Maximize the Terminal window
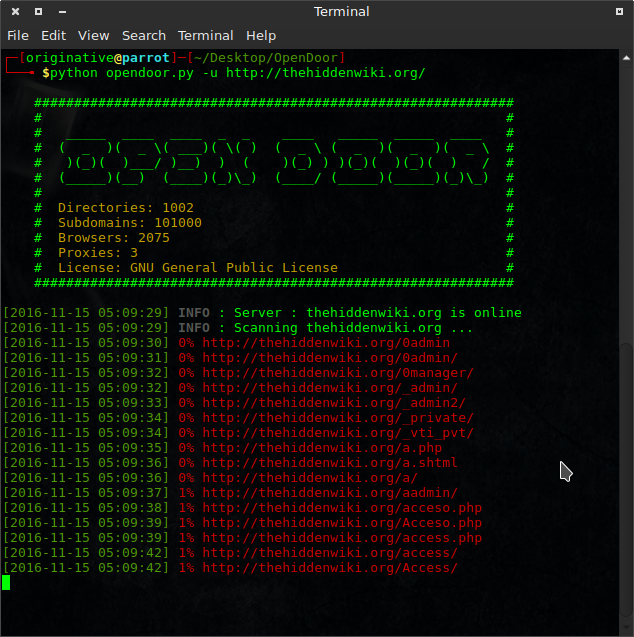This screenshot has height=637, width=634. coord(38,12)
